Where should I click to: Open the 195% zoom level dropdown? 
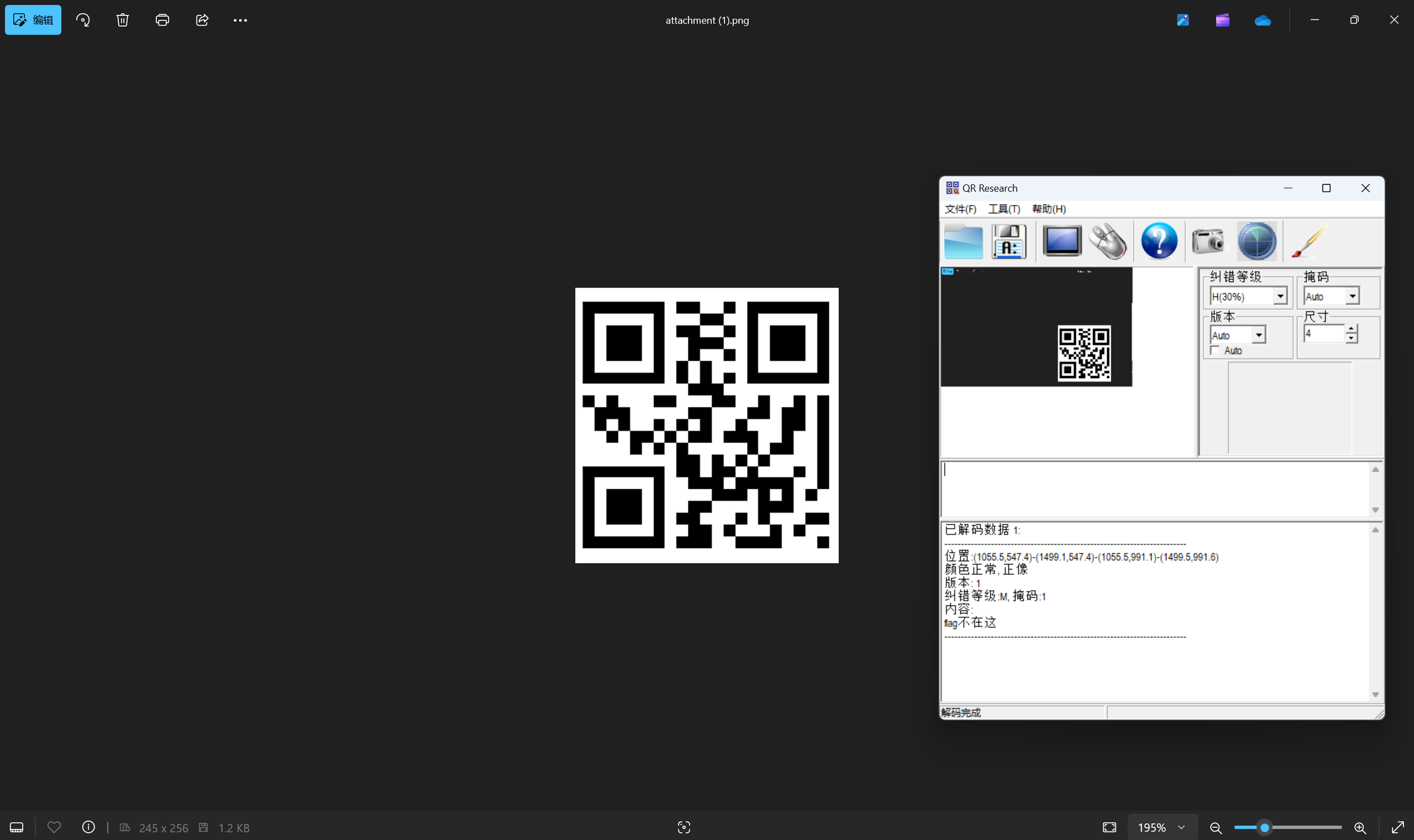tap(1162, 827)
